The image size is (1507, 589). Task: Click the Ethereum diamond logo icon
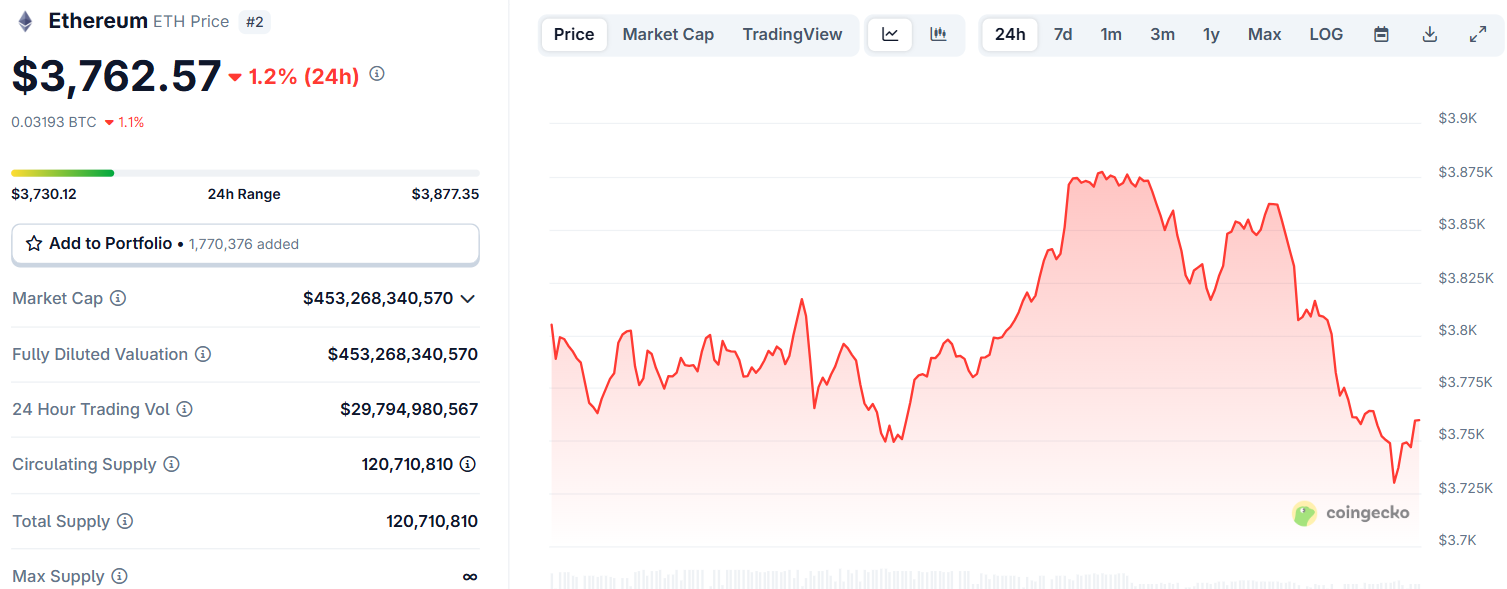click(25, 21)
